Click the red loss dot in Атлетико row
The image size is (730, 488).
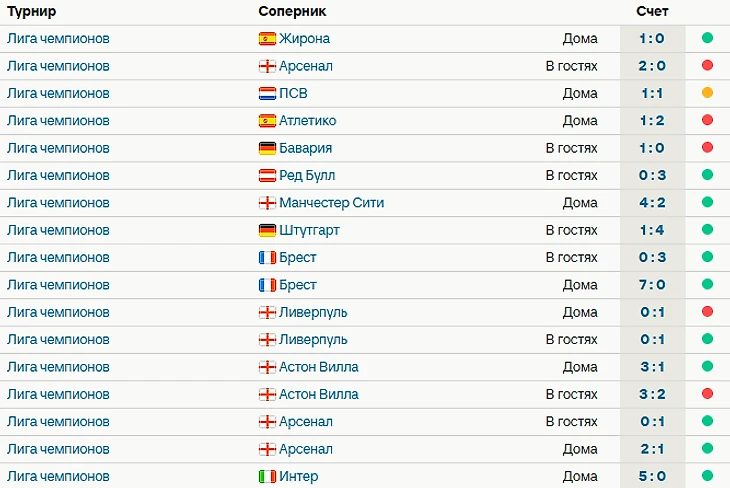[707, 121]
